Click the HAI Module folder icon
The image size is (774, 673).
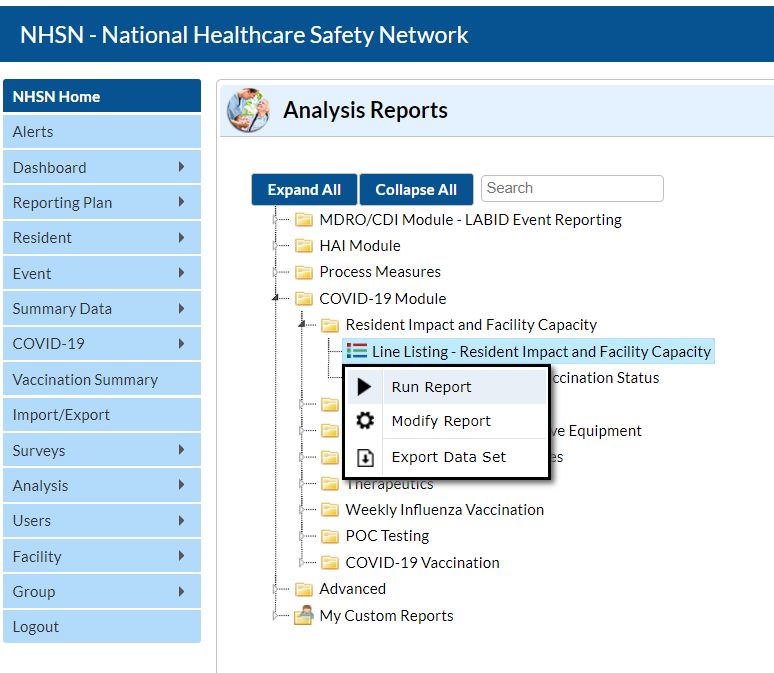pyautogui.click(x=304, y=245)
